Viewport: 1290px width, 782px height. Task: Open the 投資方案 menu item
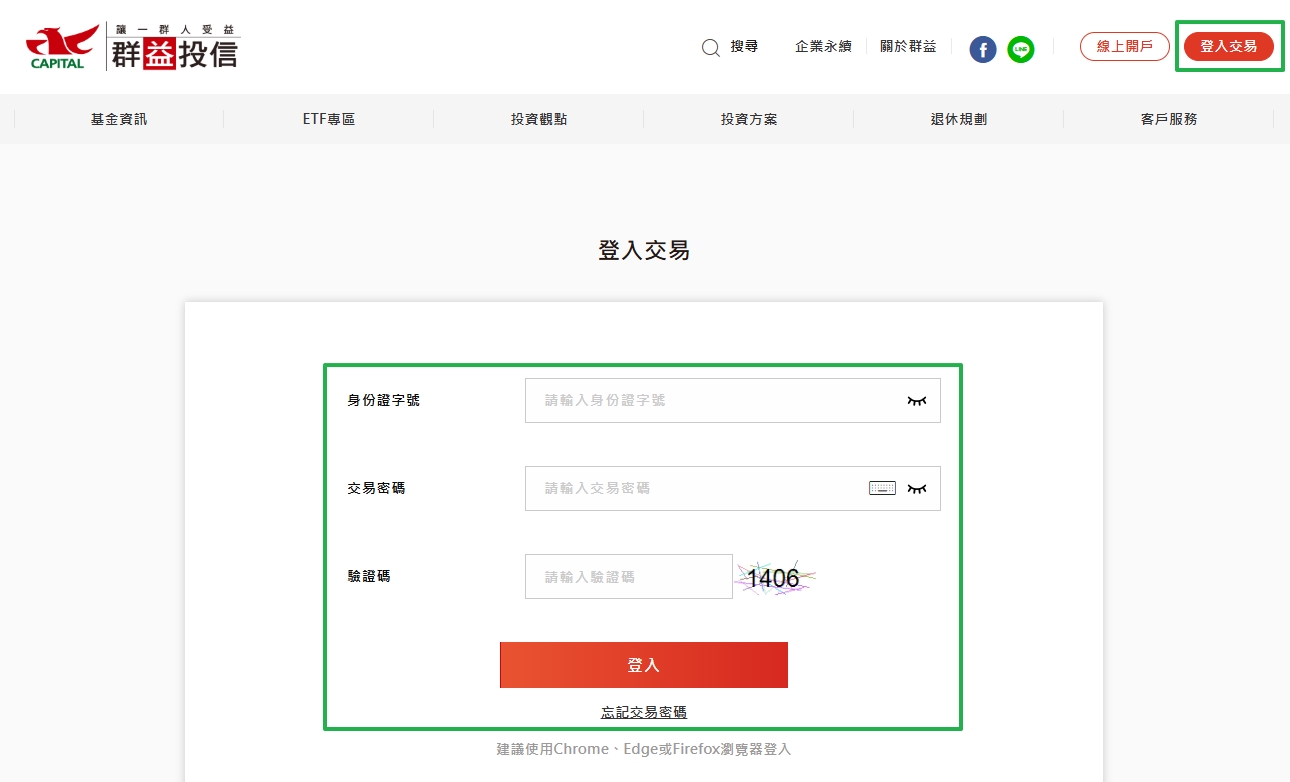749,119
